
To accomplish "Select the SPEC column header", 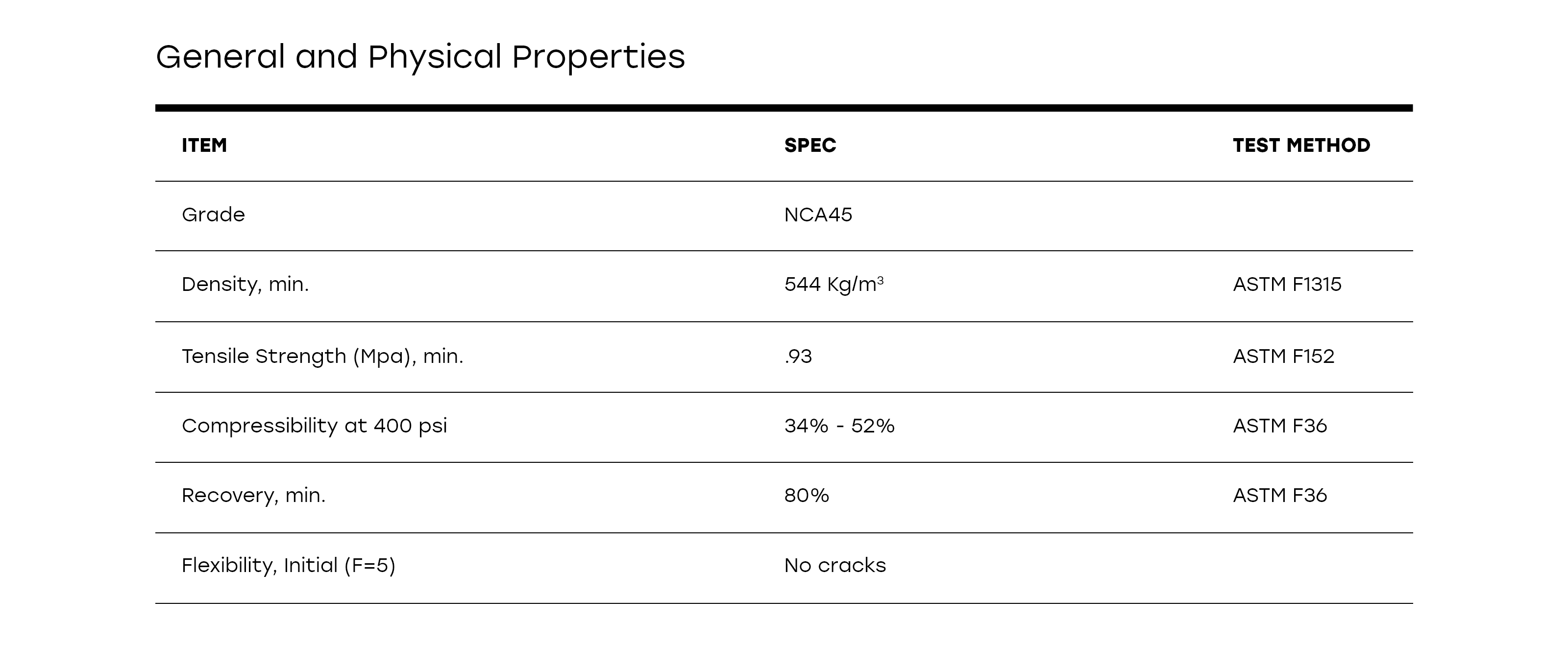I will pos(809,145).
